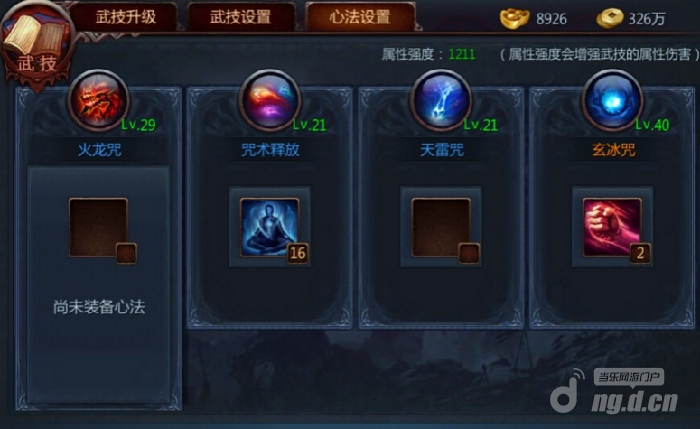Image resolution: width=700 pixels, height=429 pixels.
Task: Select the 天雷咒 lightning skill icon
Action: pyautogui.click(x=441, y=101)
